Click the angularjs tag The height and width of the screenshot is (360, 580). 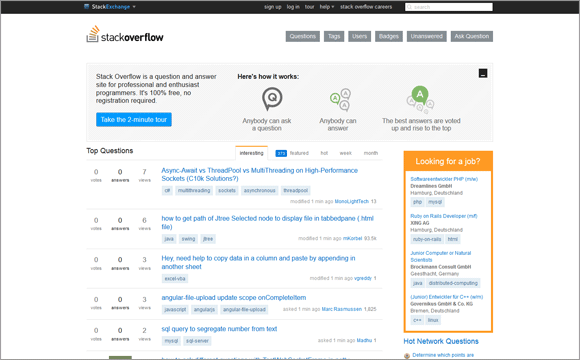click(204, 310)
